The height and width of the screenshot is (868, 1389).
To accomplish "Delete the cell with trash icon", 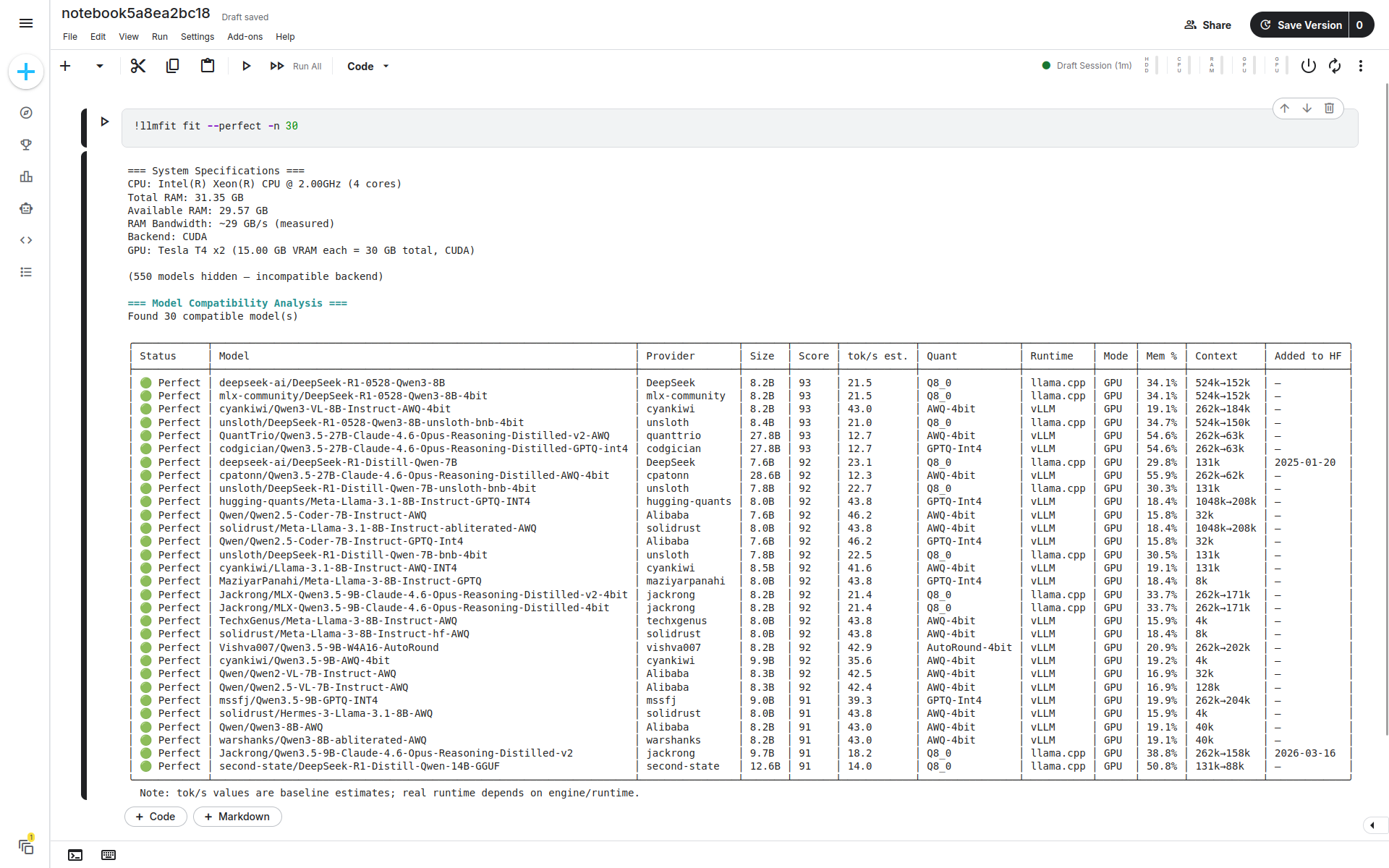I will click(1329, 109).
